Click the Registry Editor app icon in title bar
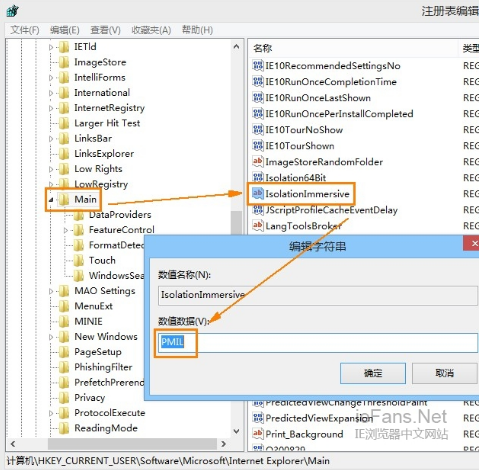Image resolution: width=483 pixels, height=470 pixels. pos(12,11)
